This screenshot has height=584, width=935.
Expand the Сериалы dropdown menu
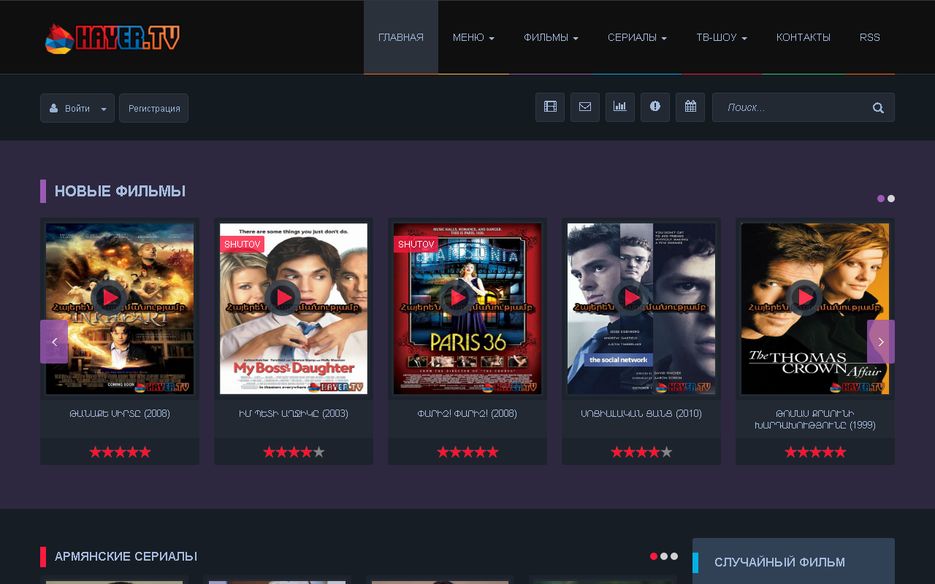coord(637,37)
